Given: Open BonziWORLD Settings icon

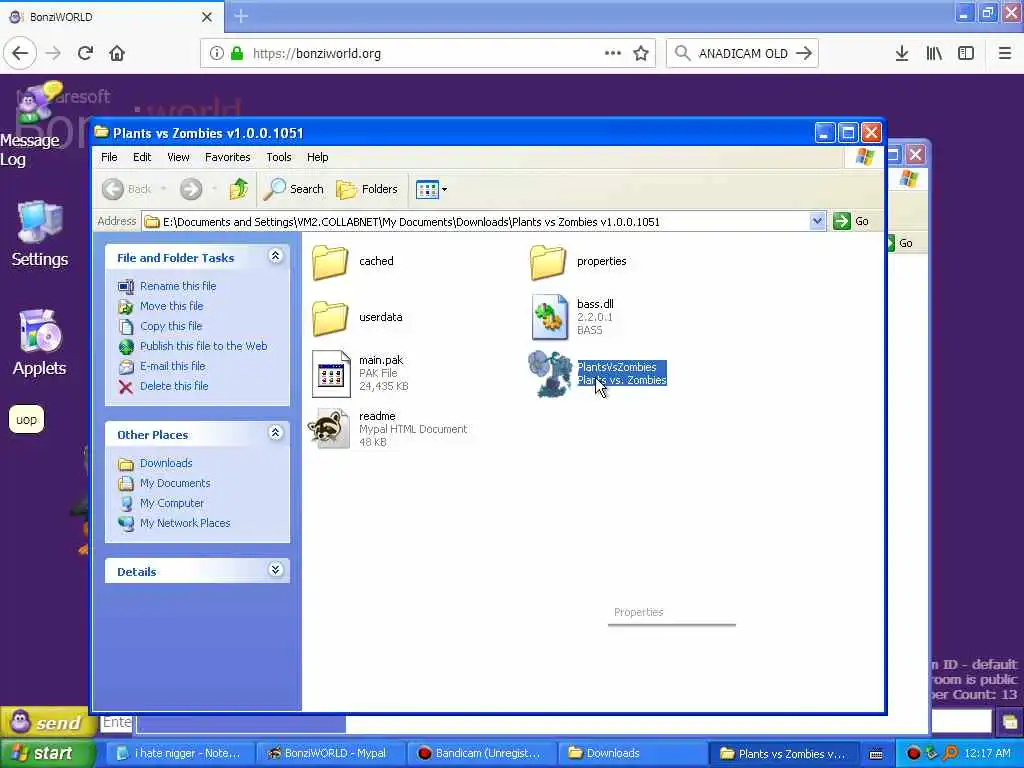Looking at the screenshot, I should click(x=40, y=234).
